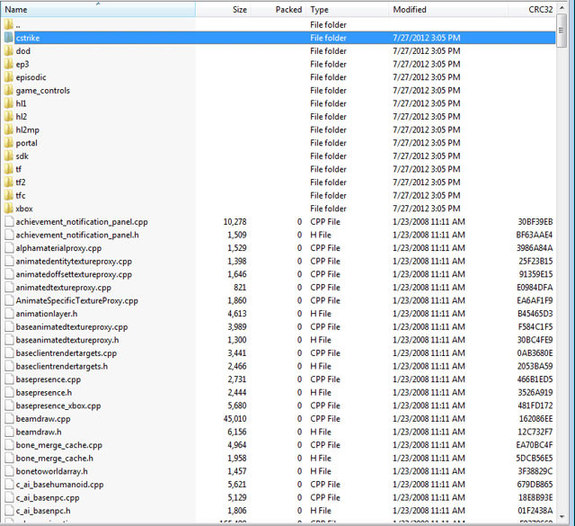Click the tf2 folder icon
The height and width of the screenshot is (526, 575).
pyautogui.click(x=9, y=182)
